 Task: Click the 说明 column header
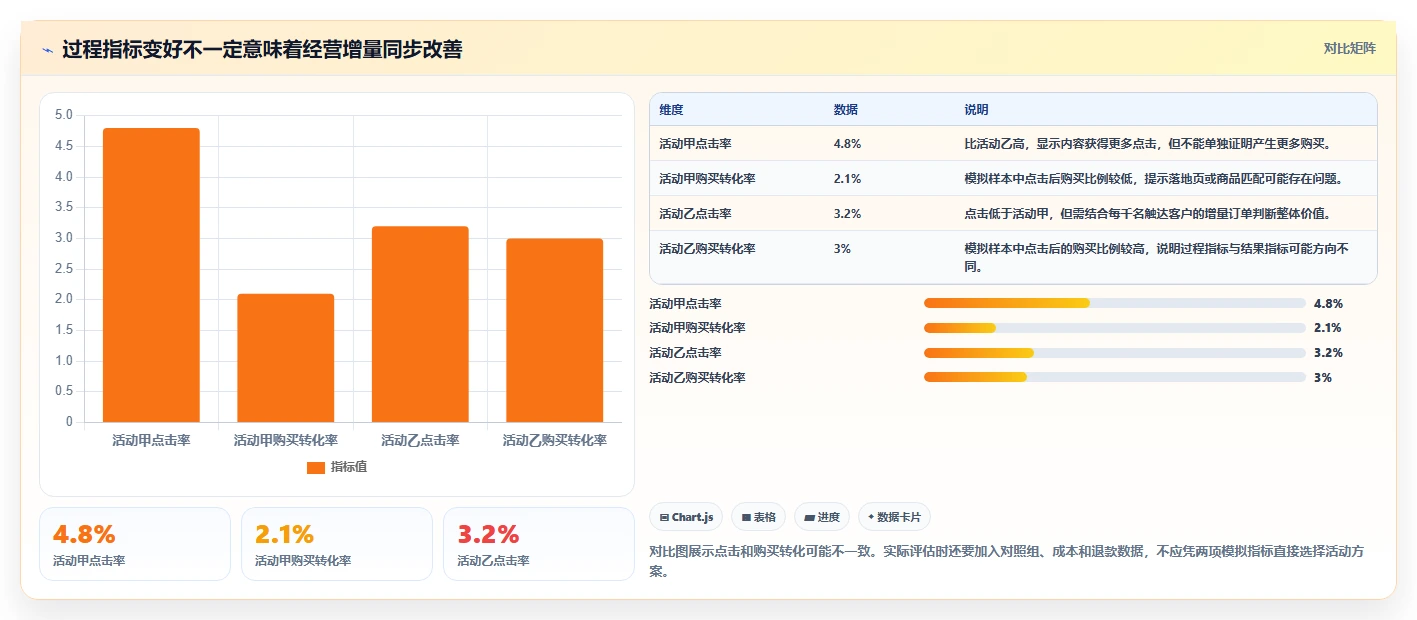click(976, 109)
